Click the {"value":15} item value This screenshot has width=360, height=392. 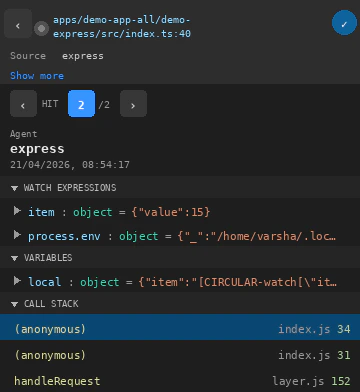coord(171,212)
